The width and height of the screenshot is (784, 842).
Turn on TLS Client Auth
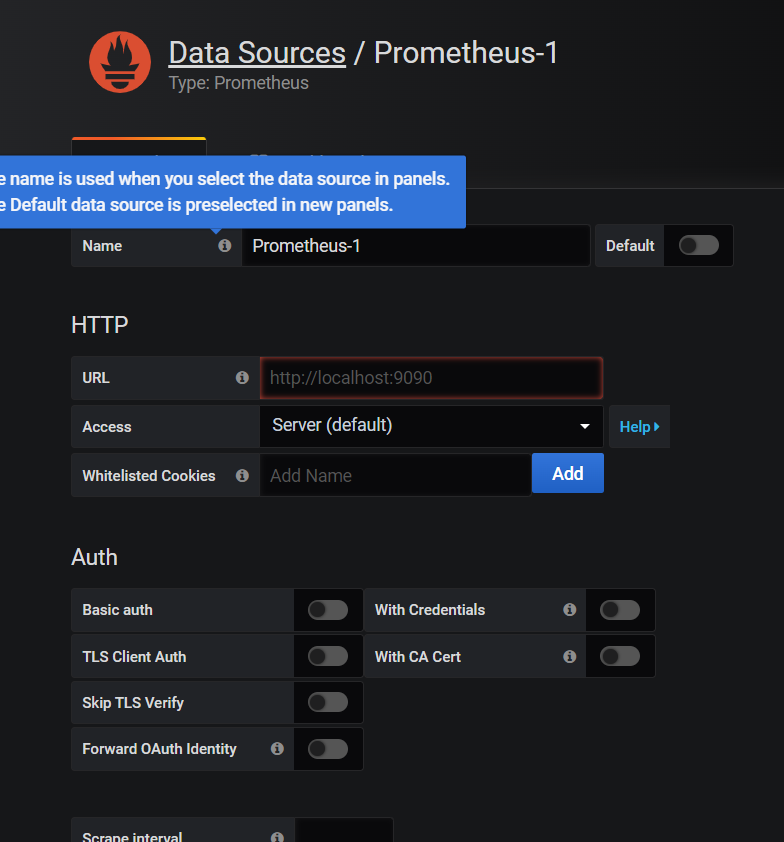(x=328, y=656)
